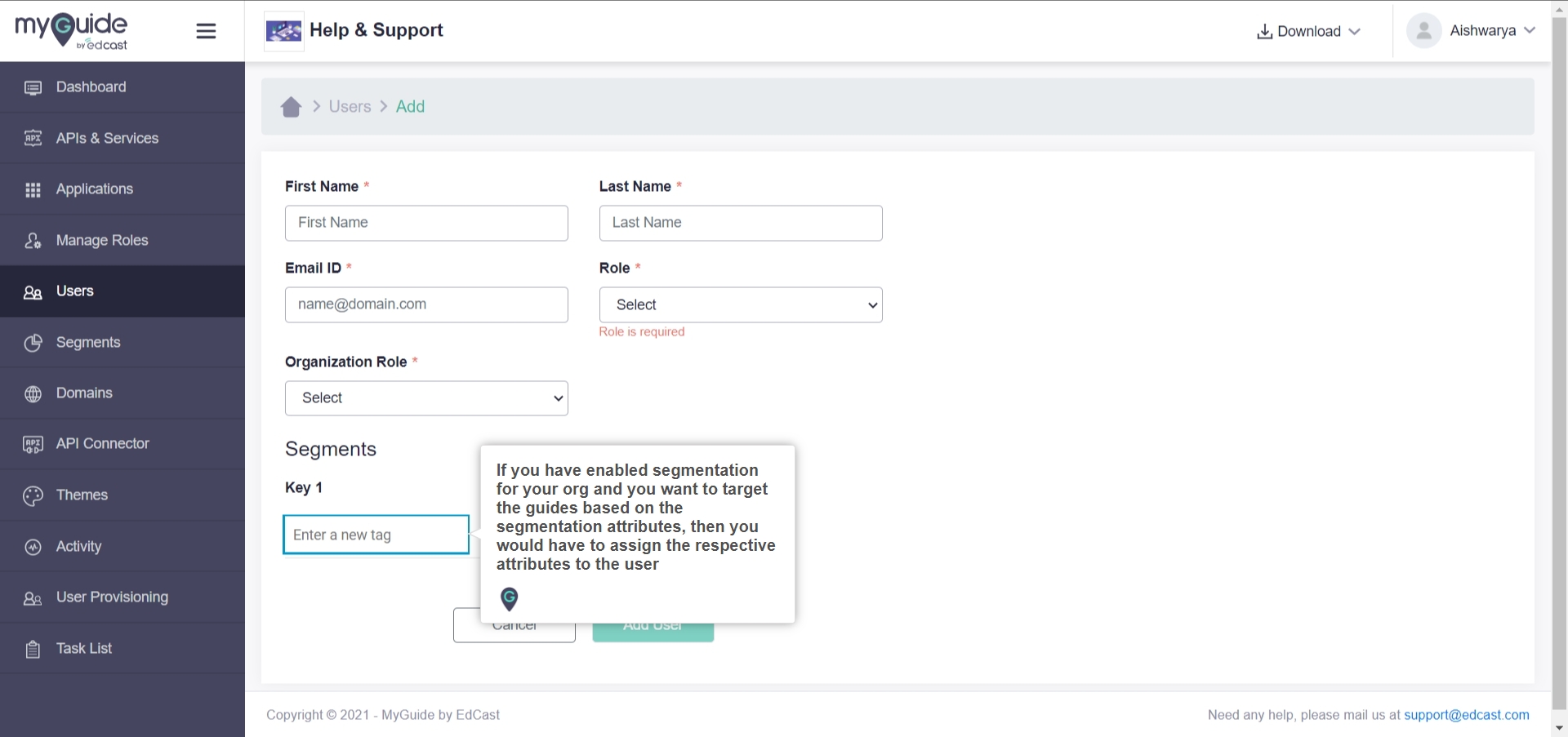Click Users breadcrumb link
Screen dimensions: 1568x737
(350, 107)
